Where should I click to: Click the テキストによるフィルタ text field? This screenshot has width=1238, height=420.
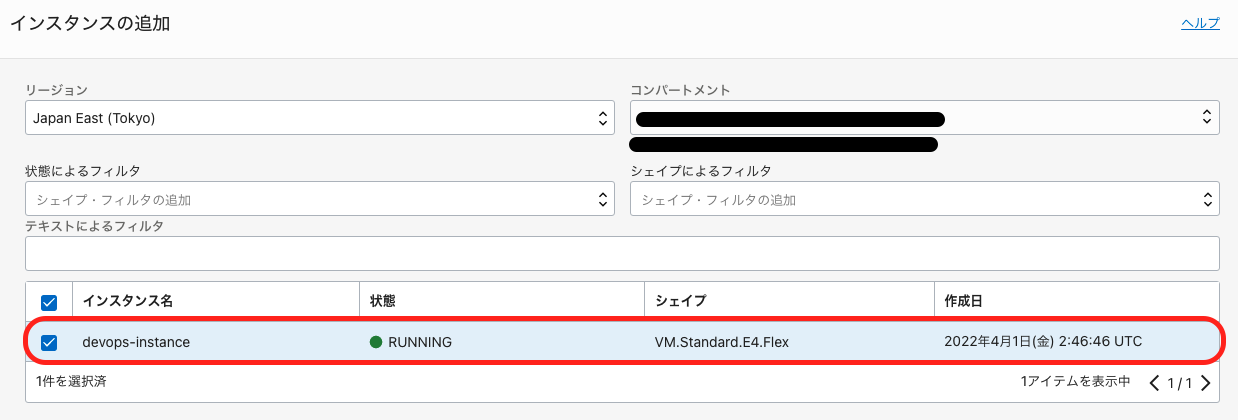pos(621,253)
